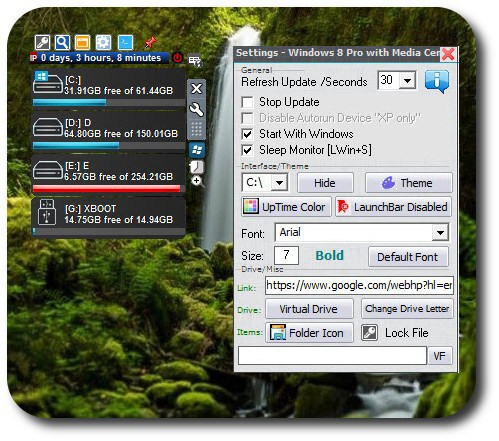Image resolution: width=499 pixels, height=441 pixels.
Task: Open the Theme button
Action: (409, 183)
